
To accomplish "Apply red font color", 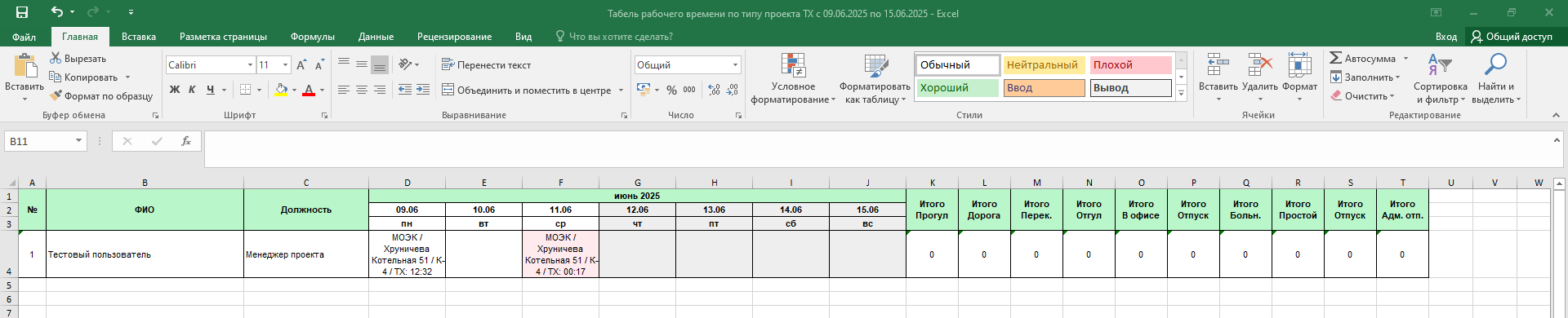I will tap(309, 90).
